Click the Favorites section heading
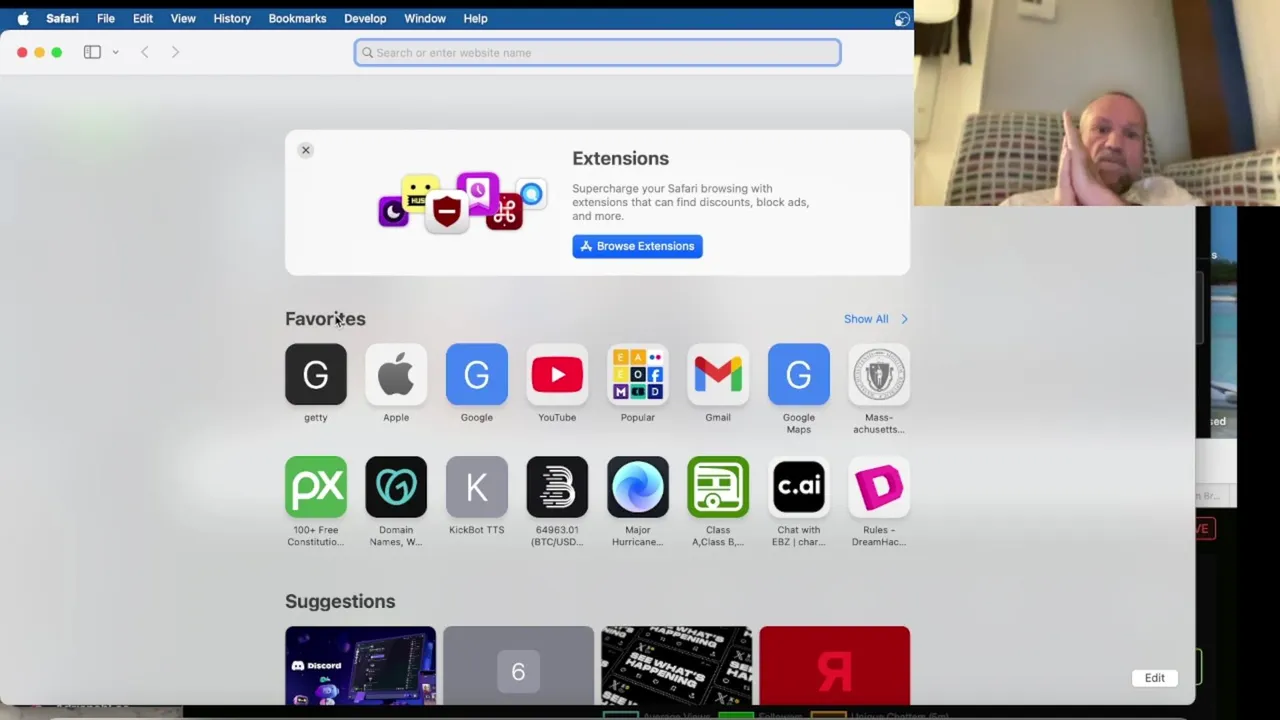 pos(325,319)
